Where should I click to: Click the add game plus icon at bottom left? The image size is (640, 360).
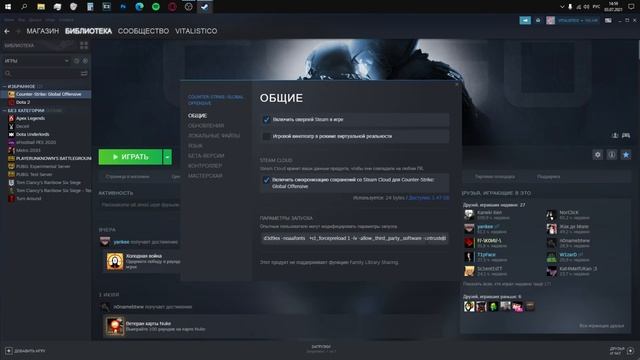click(x=9, y=351)
